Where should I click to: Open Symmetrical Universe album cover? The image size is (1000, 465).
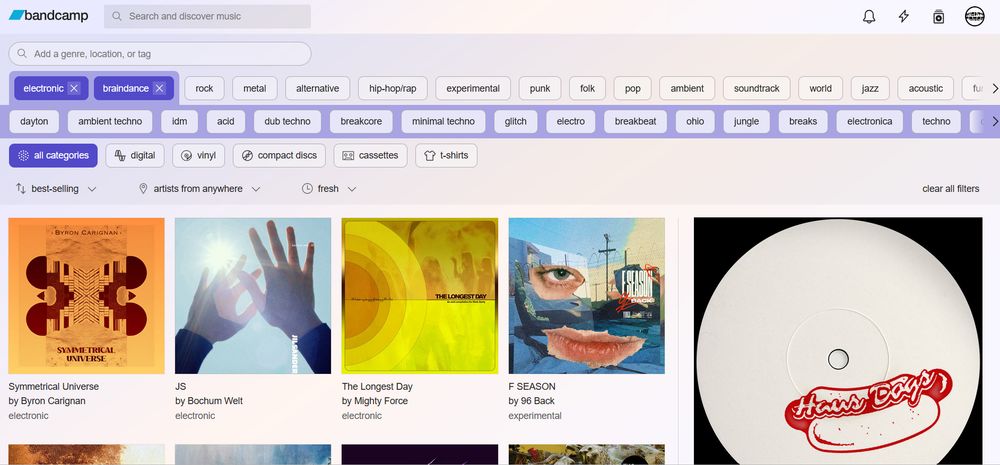tap(86, 296)
